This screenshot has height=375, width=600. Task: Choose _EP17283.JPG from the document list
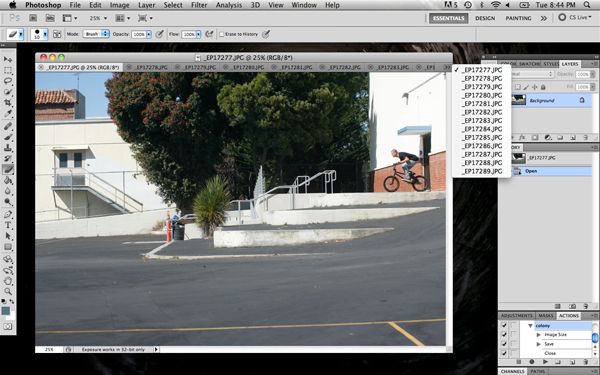click(x=482, y=121)
